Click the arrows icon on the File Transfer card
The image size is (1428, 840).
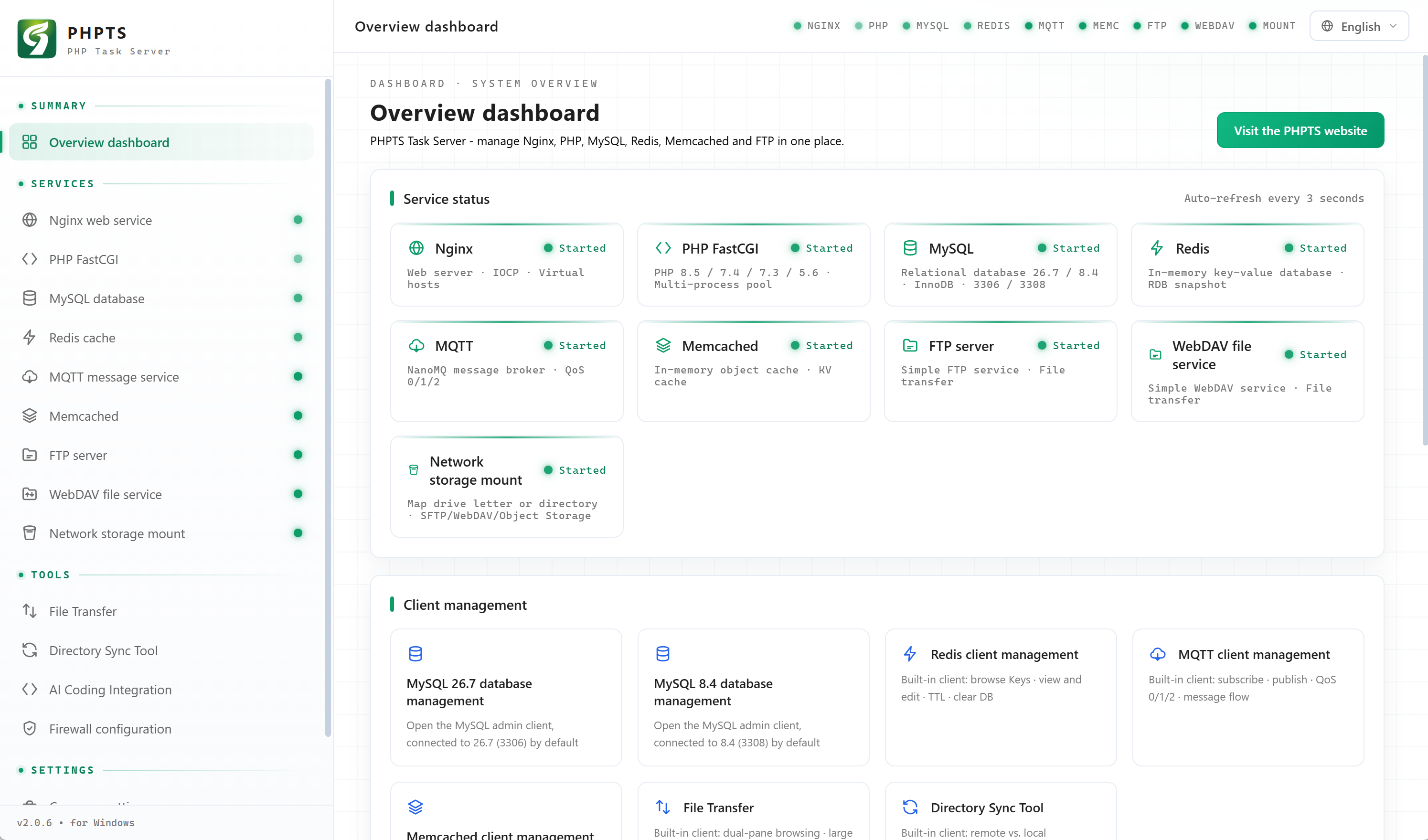tap(662, 807)
